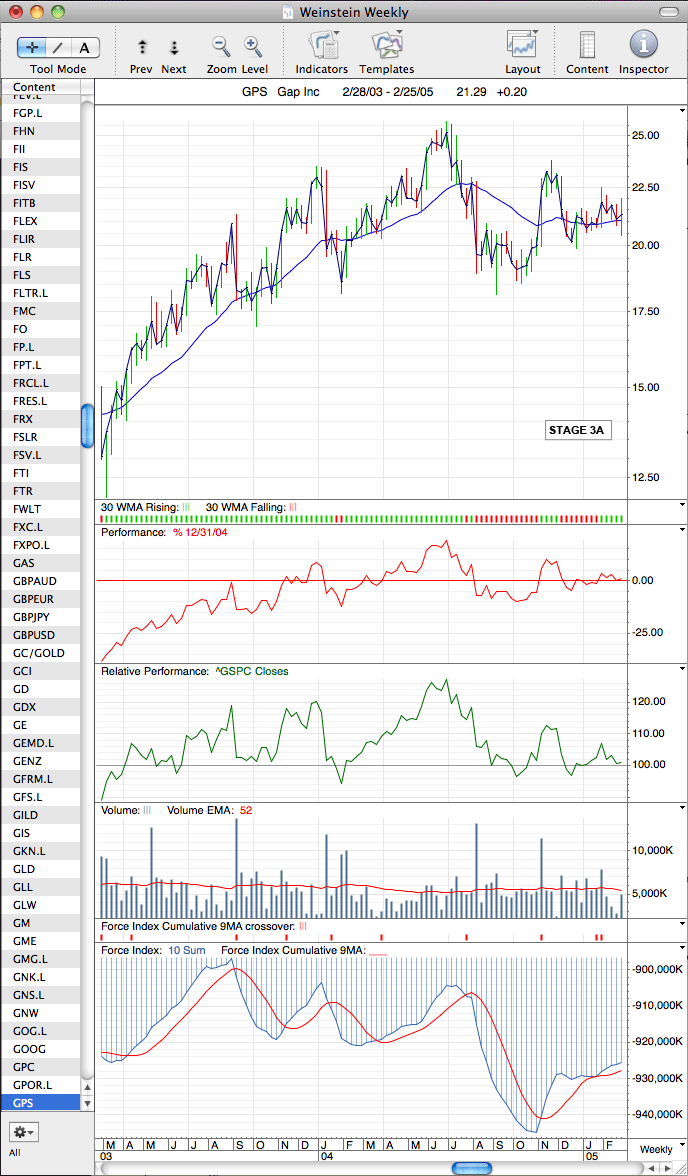The height and width of the screenshot is (1176, 688).
Task: Click the horizontal chart scrollbar thumb
Action: pyautogui.click(x=472, y=1168)
